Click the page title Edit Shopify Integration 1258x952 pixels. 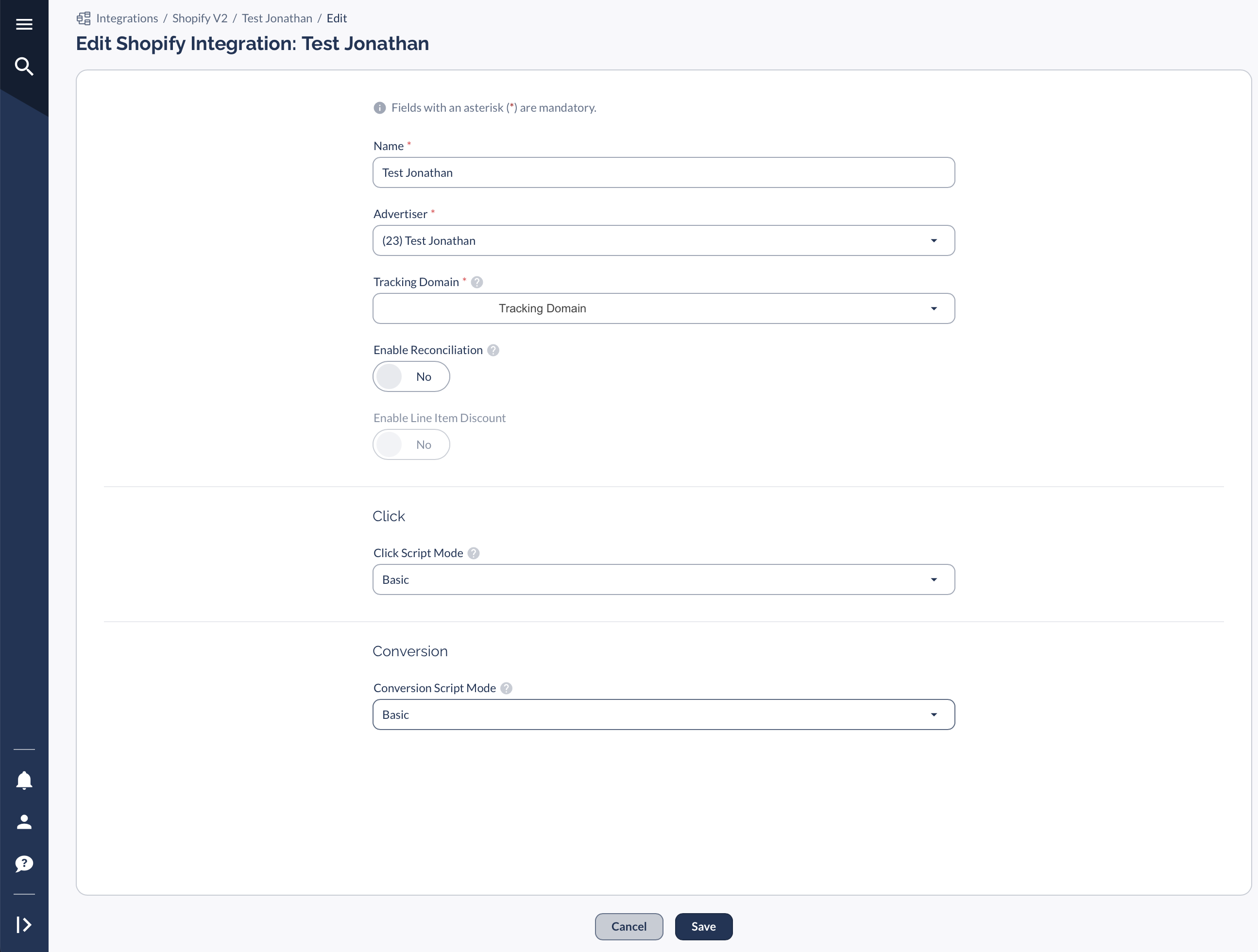(253, 44)
